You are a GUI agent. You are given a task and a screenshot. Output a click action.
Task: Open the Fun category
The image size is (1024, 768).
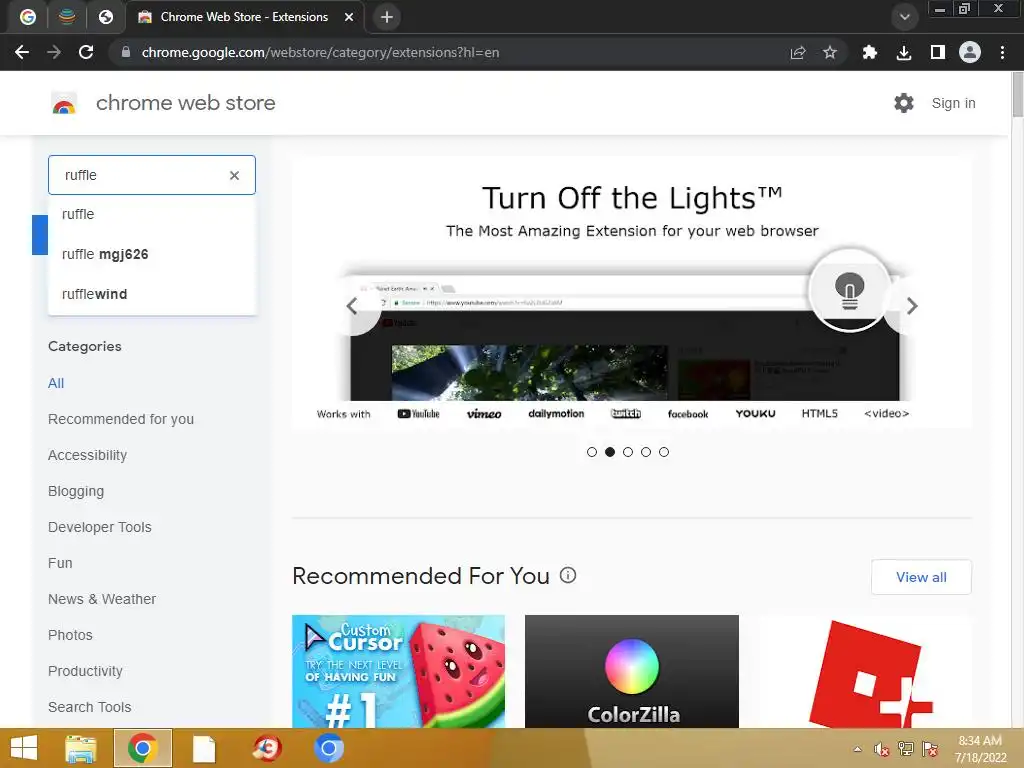tap(60, 563)
